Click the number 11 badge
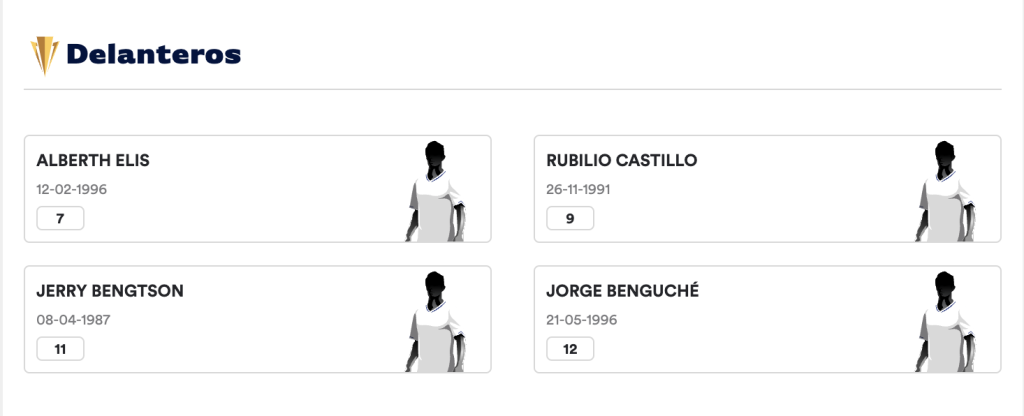Screen dimensions: 1024x416 click(x=60, y=349)
